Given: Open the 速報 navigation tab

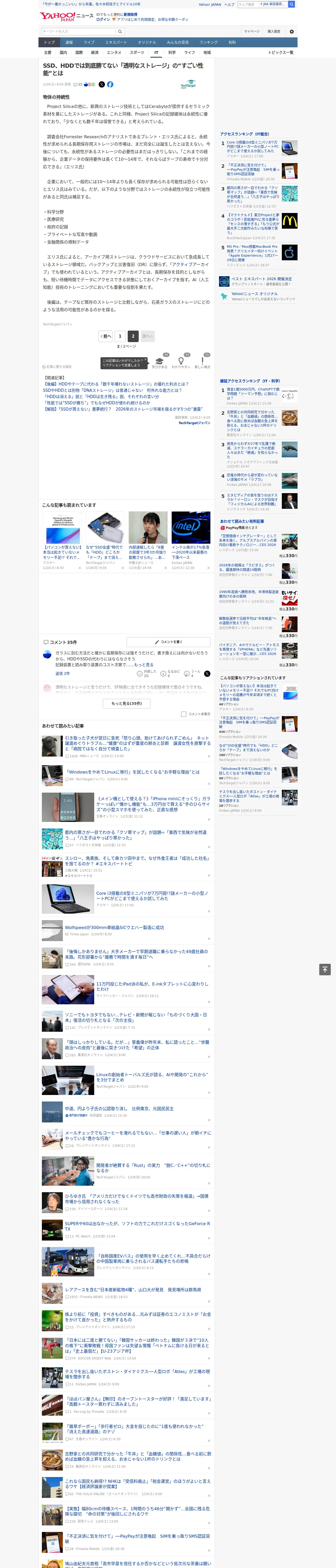Looking at the screenshot, I should click(69, 43).
